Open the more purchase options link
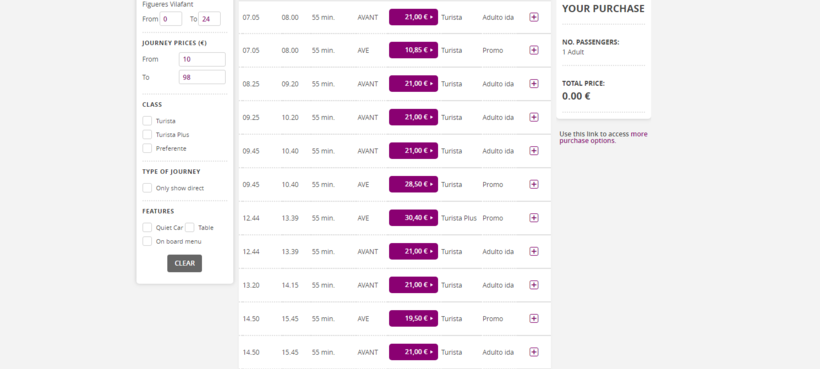The width and height of the screenshot is (820, 369). 603,137
